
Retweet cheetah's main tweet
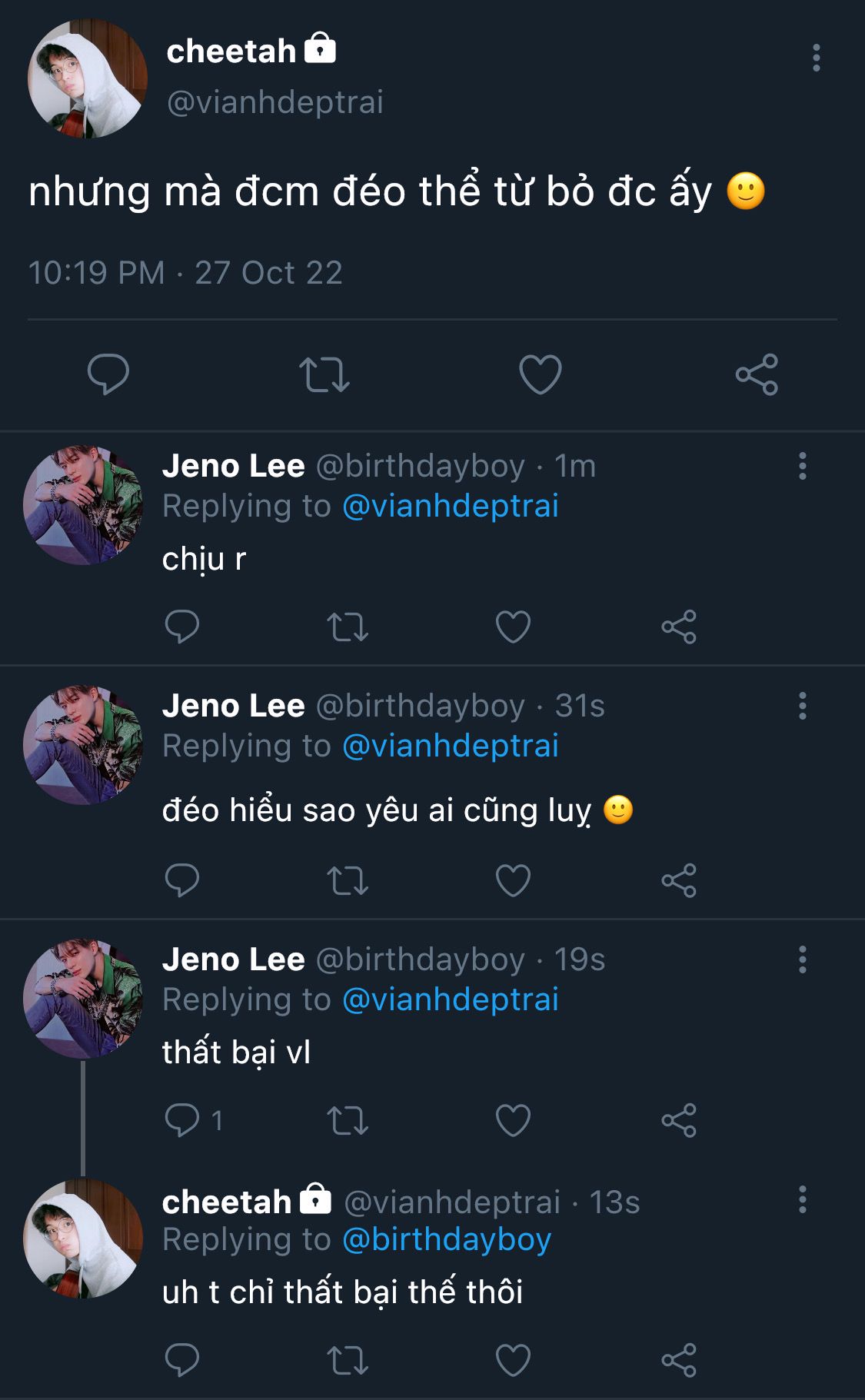(324, 374)
